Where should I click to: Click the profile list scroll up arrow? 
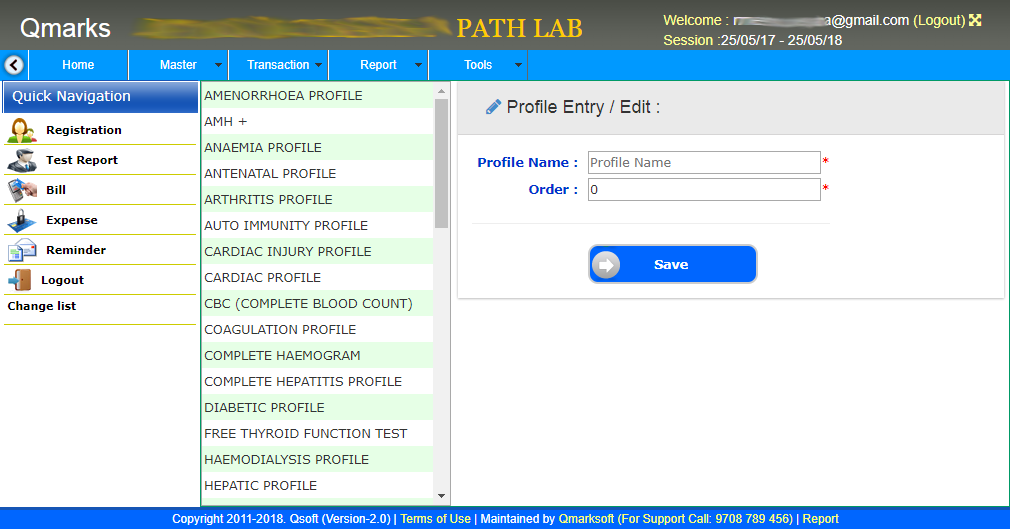point(441,91)
